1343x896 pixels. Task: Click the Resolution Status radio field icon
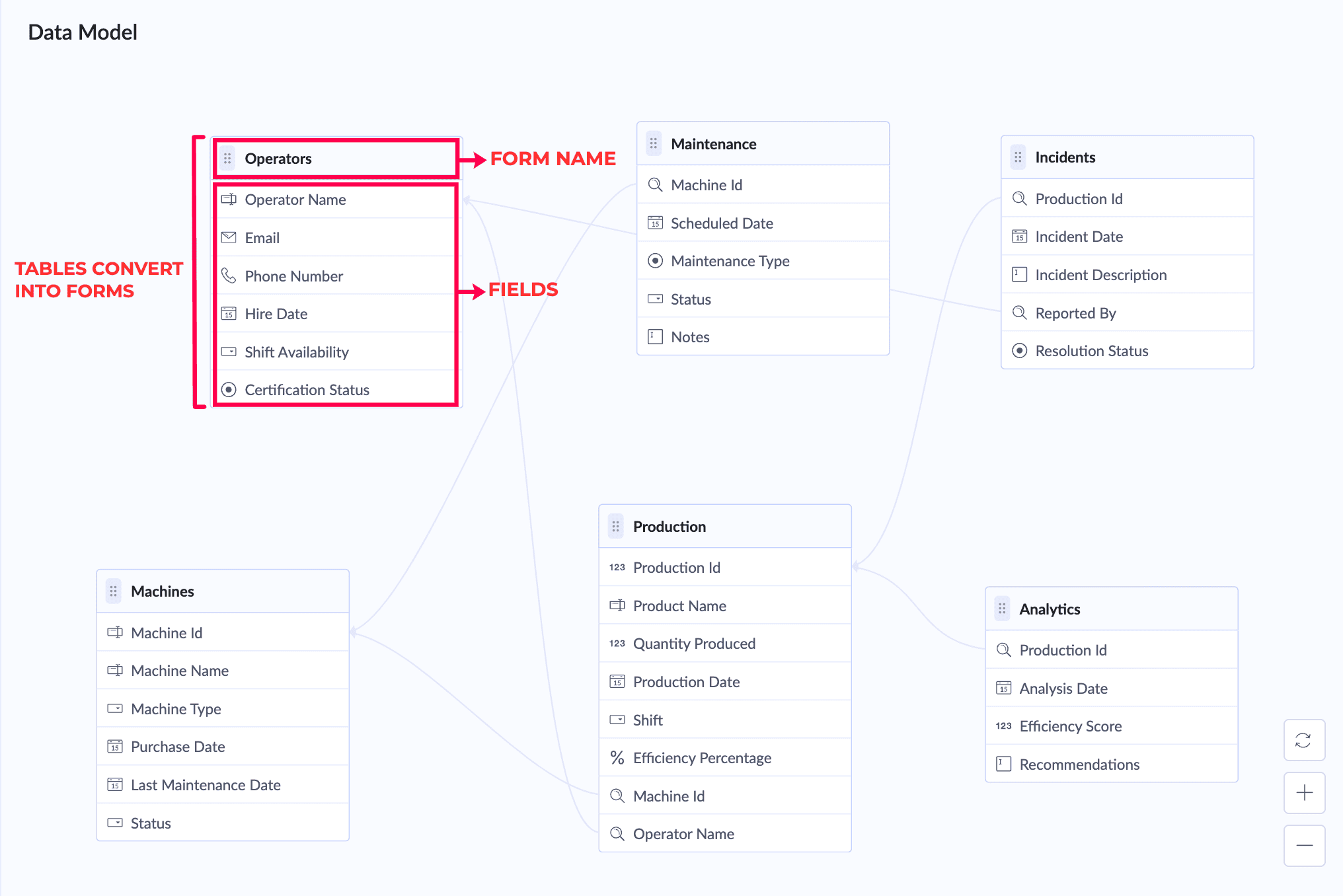(1020, 351)
